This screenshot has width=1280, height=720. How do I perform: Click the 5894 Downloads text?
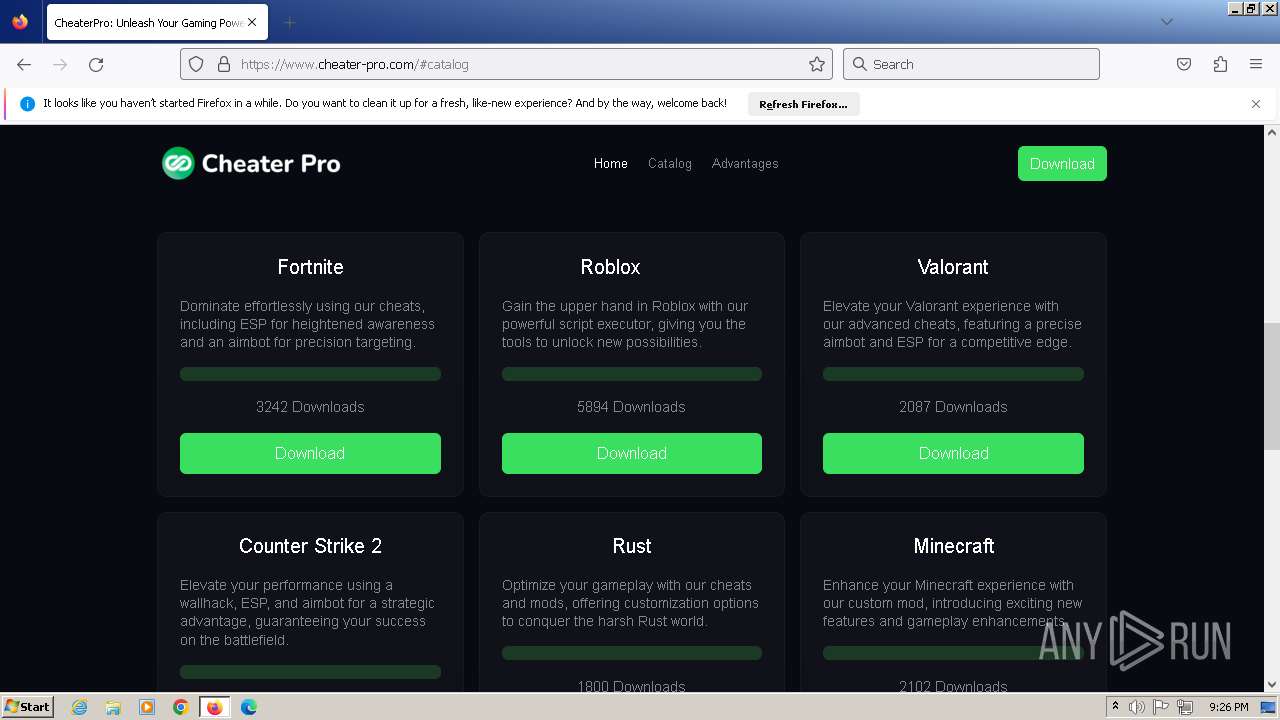631,407
